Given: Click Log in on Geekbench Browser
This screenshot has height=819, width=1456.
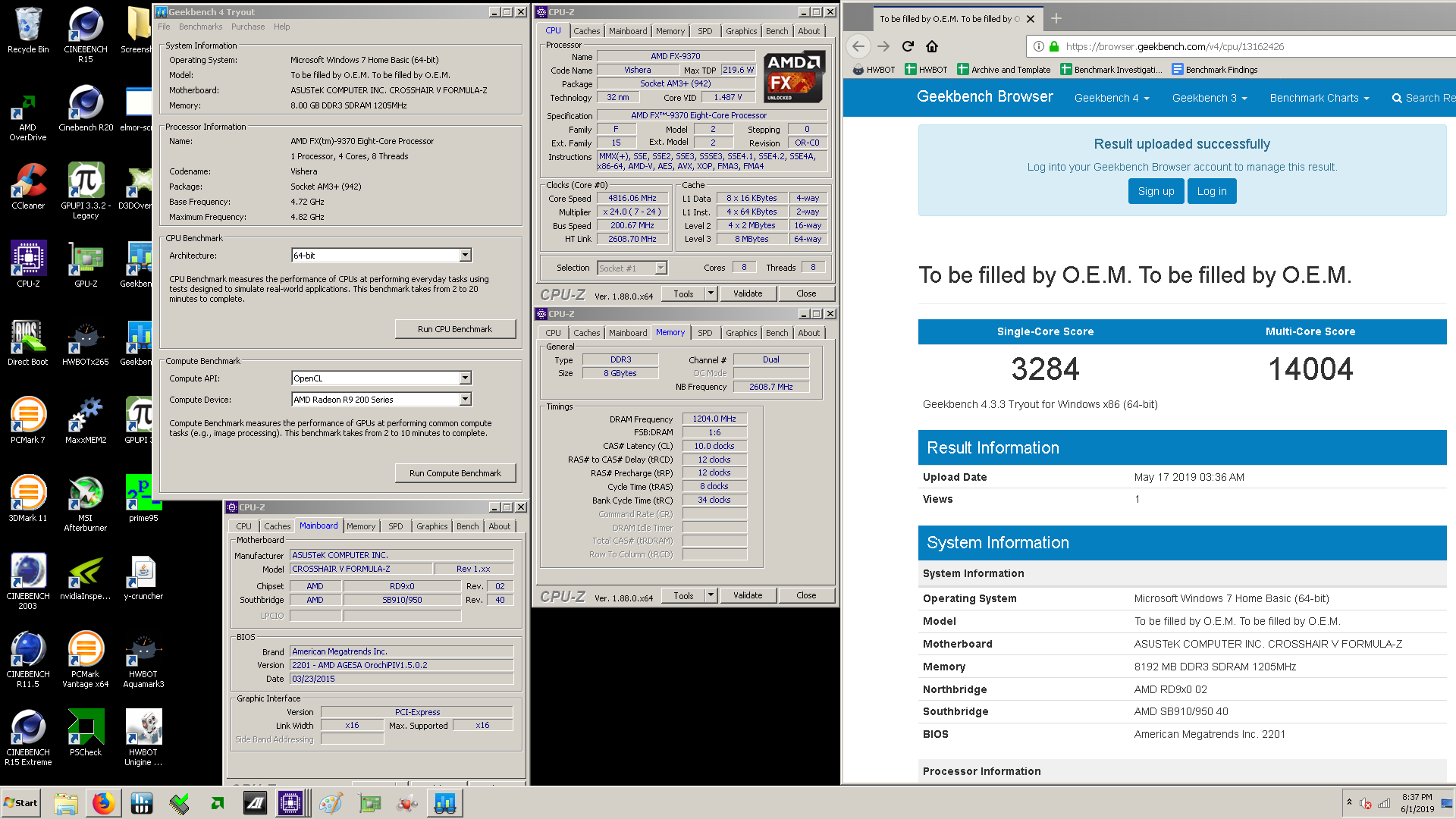Looking at the screenshot, I should pyautogui.click(x=1212, y=191).
